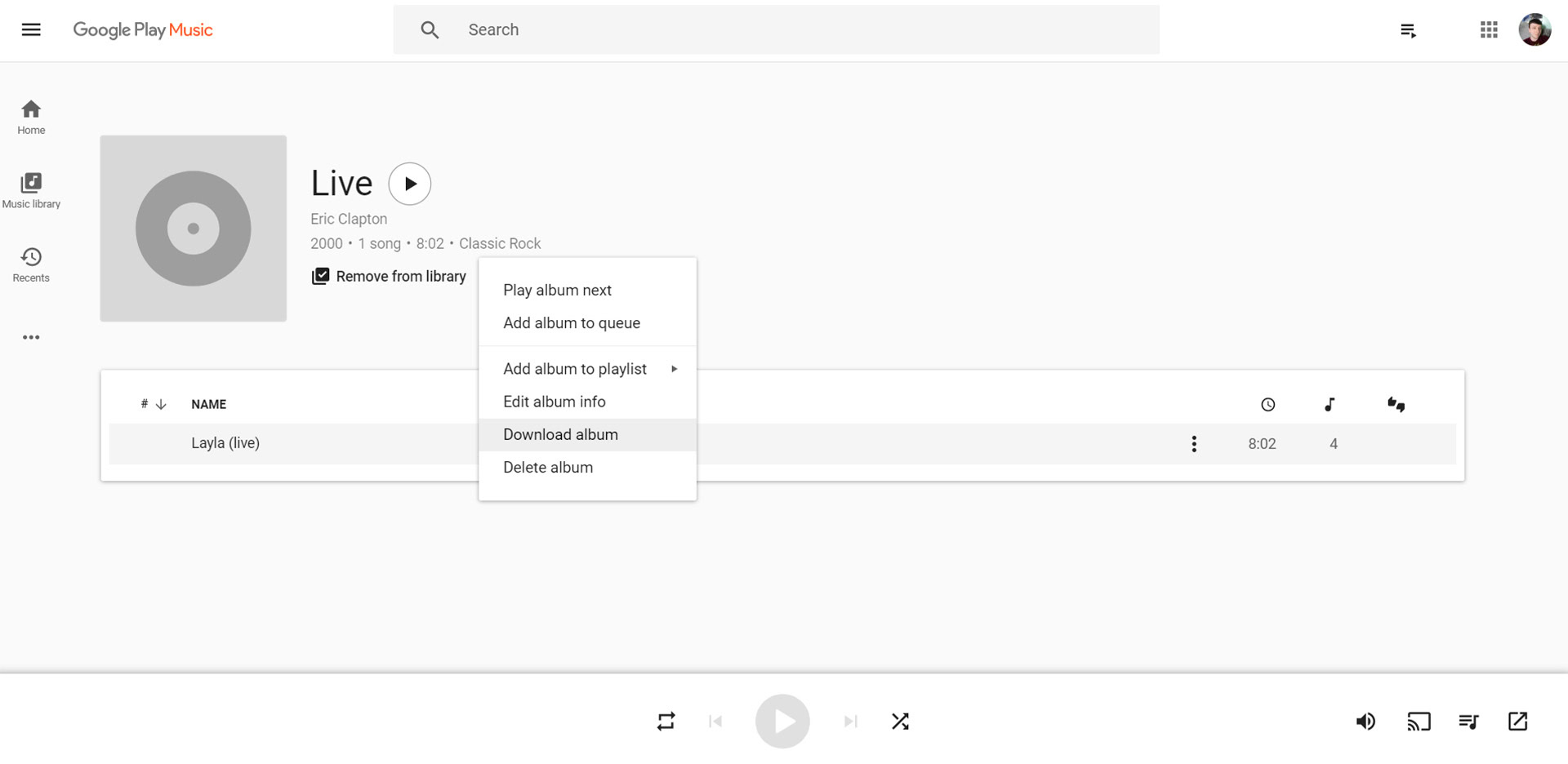1568x764 pixels.
Task: Mute the volume speaker icon
Action: [x=1365, y=722]
